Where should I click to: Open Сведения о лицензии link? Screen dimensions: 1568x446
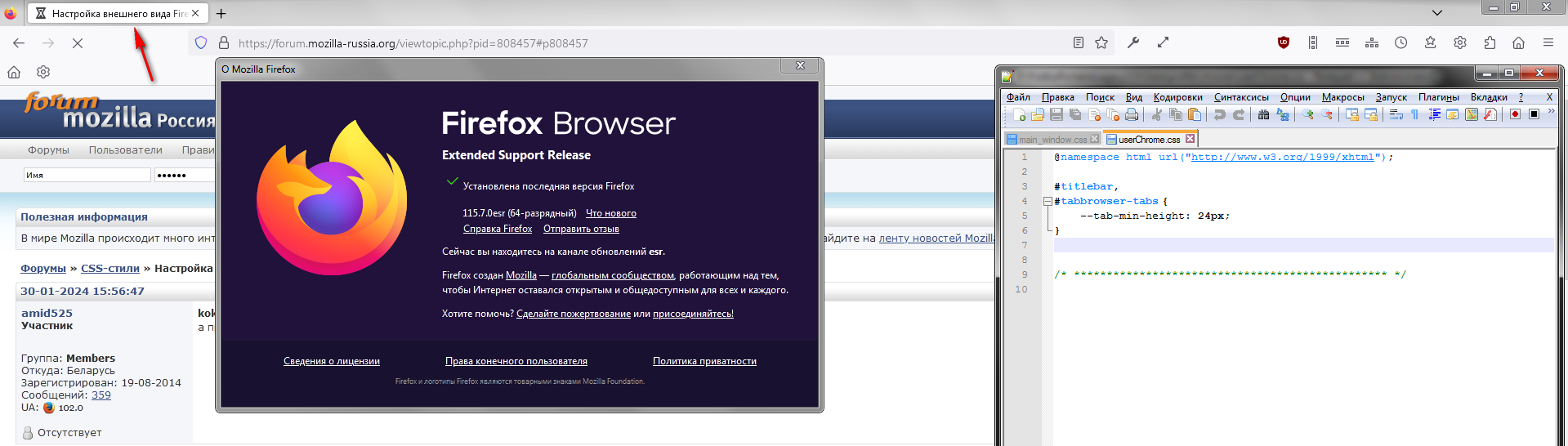332,361
